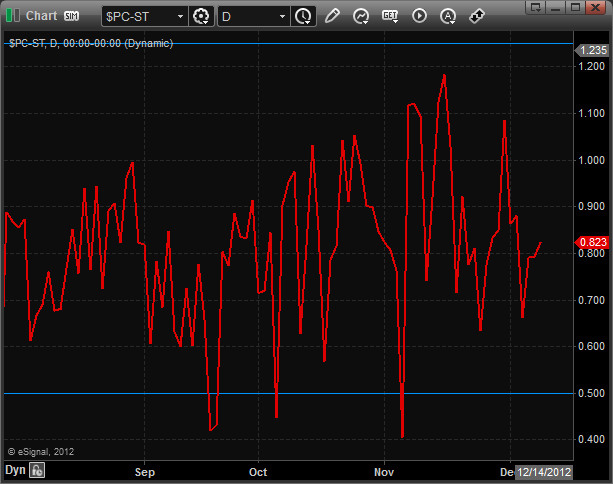Open the symbol settings gear menu
Screen dimensions: 613x484
tap(201, 16)
